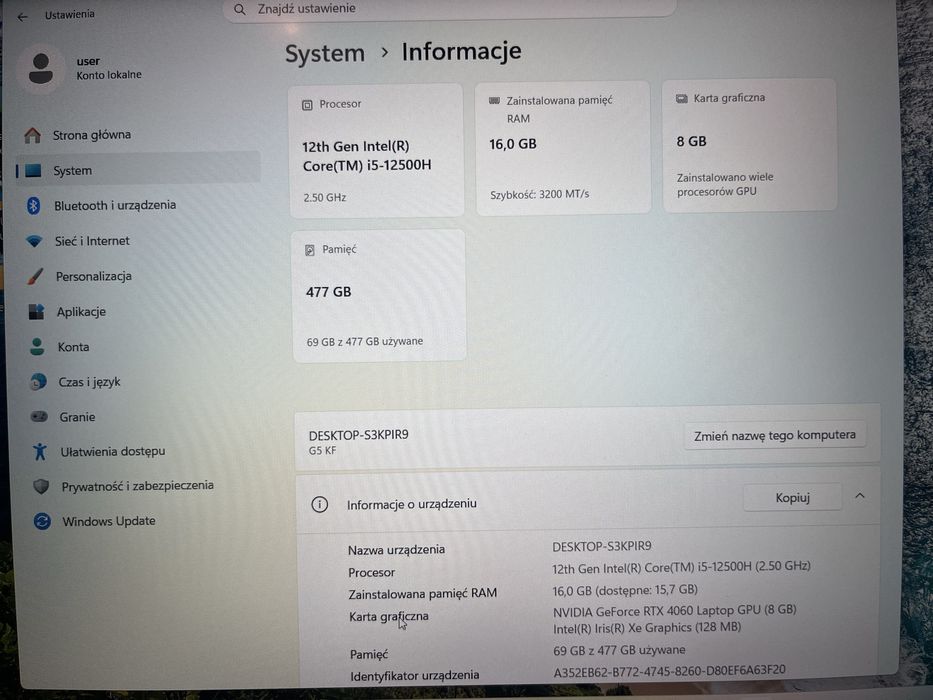933x700 pixels.
Task: Click the Personalizacja brush icon
Action: (x=35, y=276)
